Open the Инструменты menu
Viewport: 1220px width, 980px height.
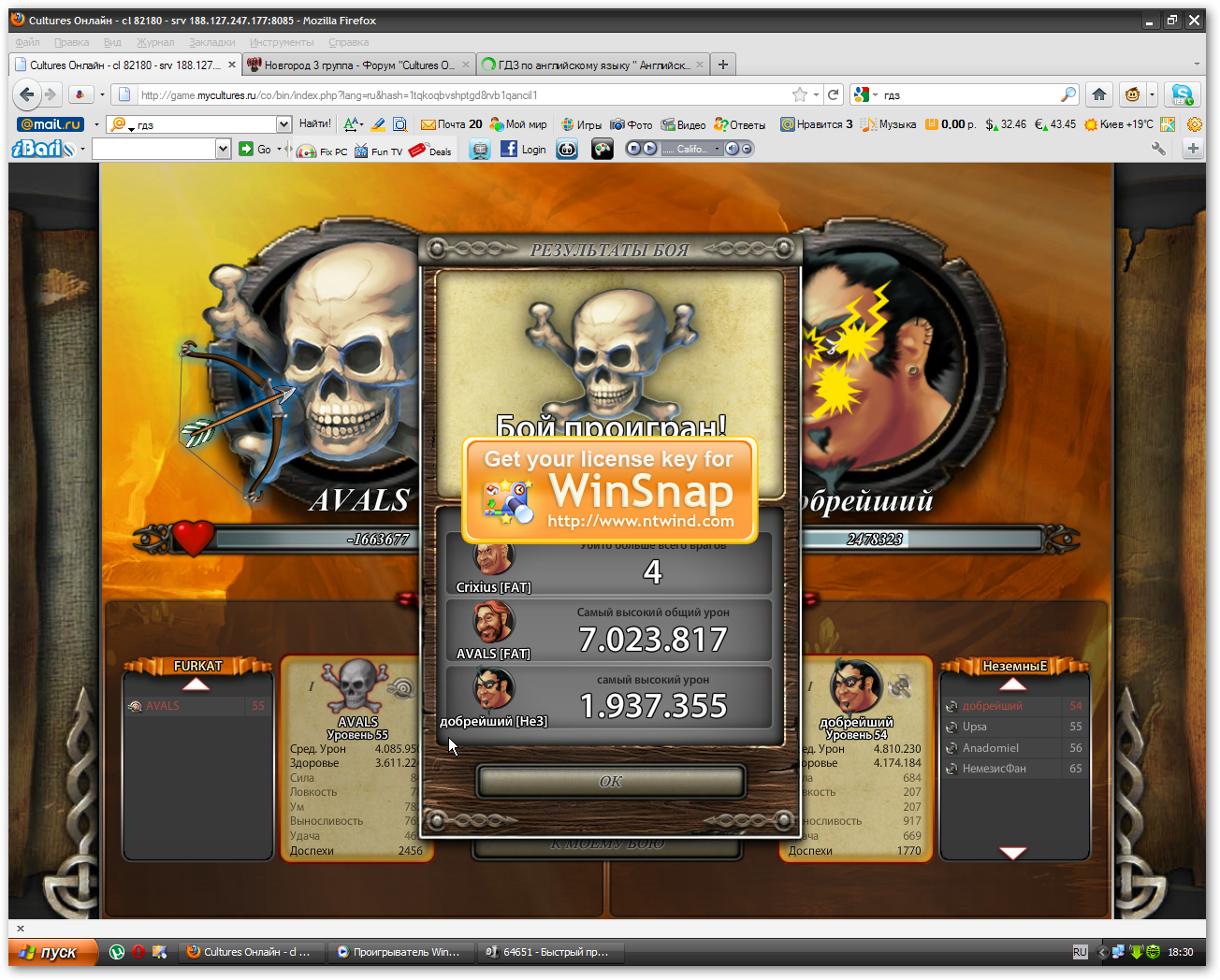click(x=282, y=42)
